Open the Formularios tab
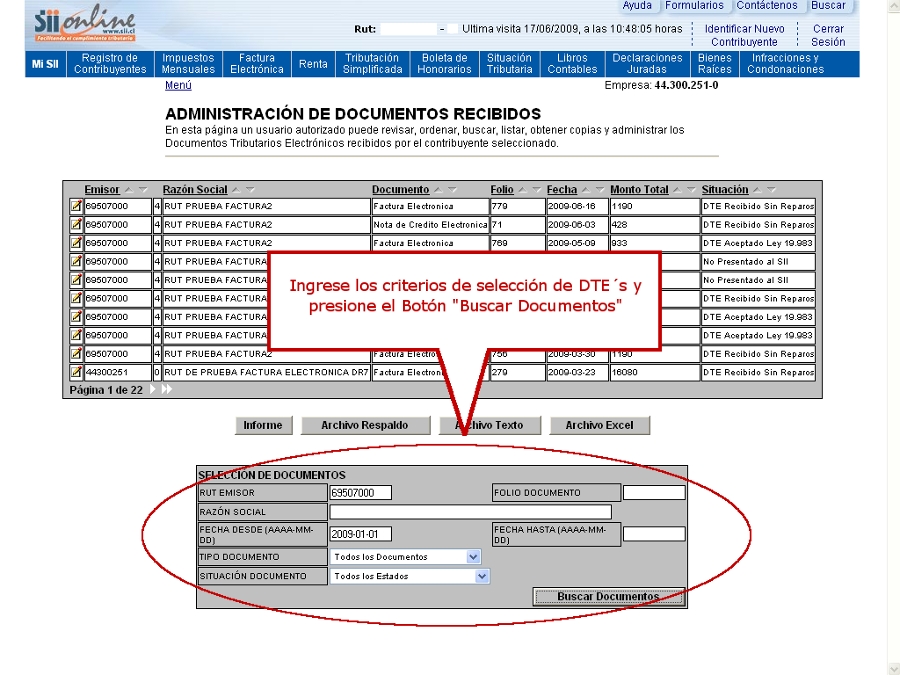The height and width of the screenshot is (675, 900). coord(695,6)
